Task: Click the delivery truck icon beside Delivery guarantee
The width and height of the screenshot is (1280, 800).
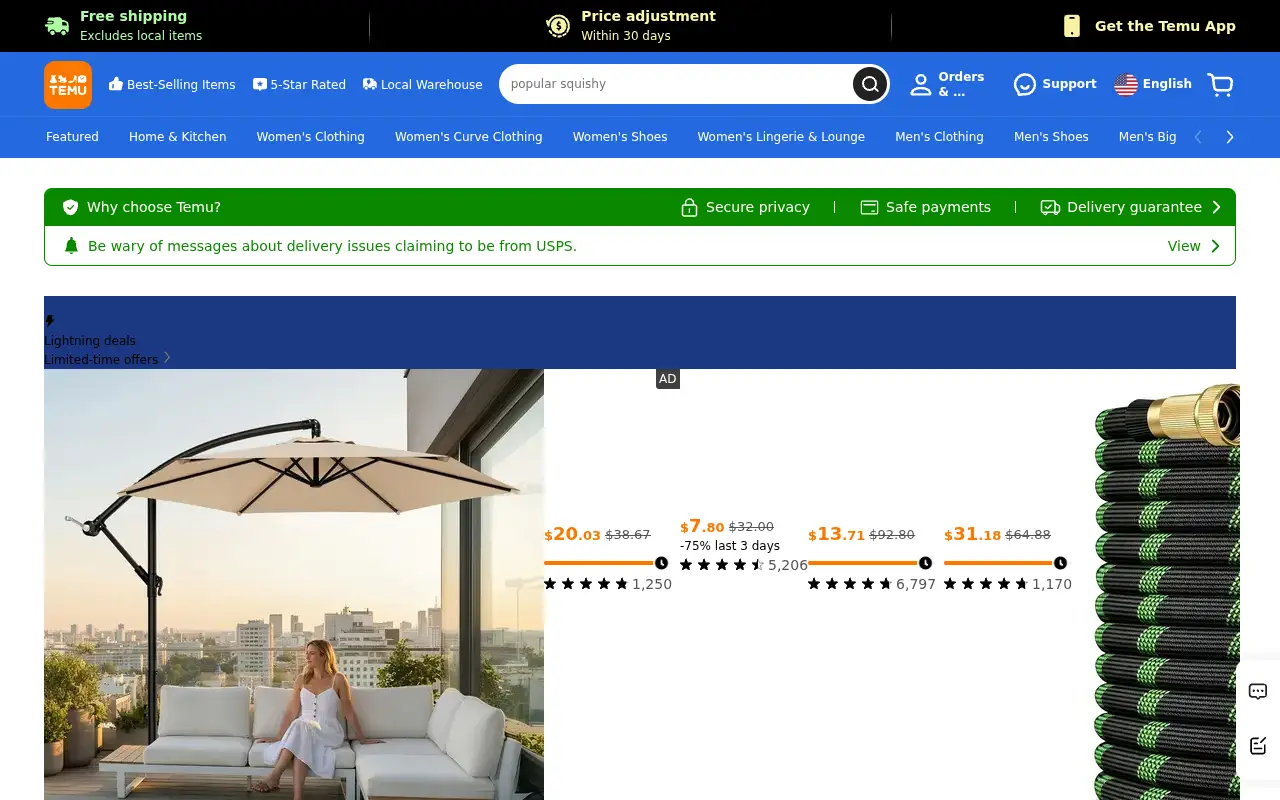Action: point(1050,207)
